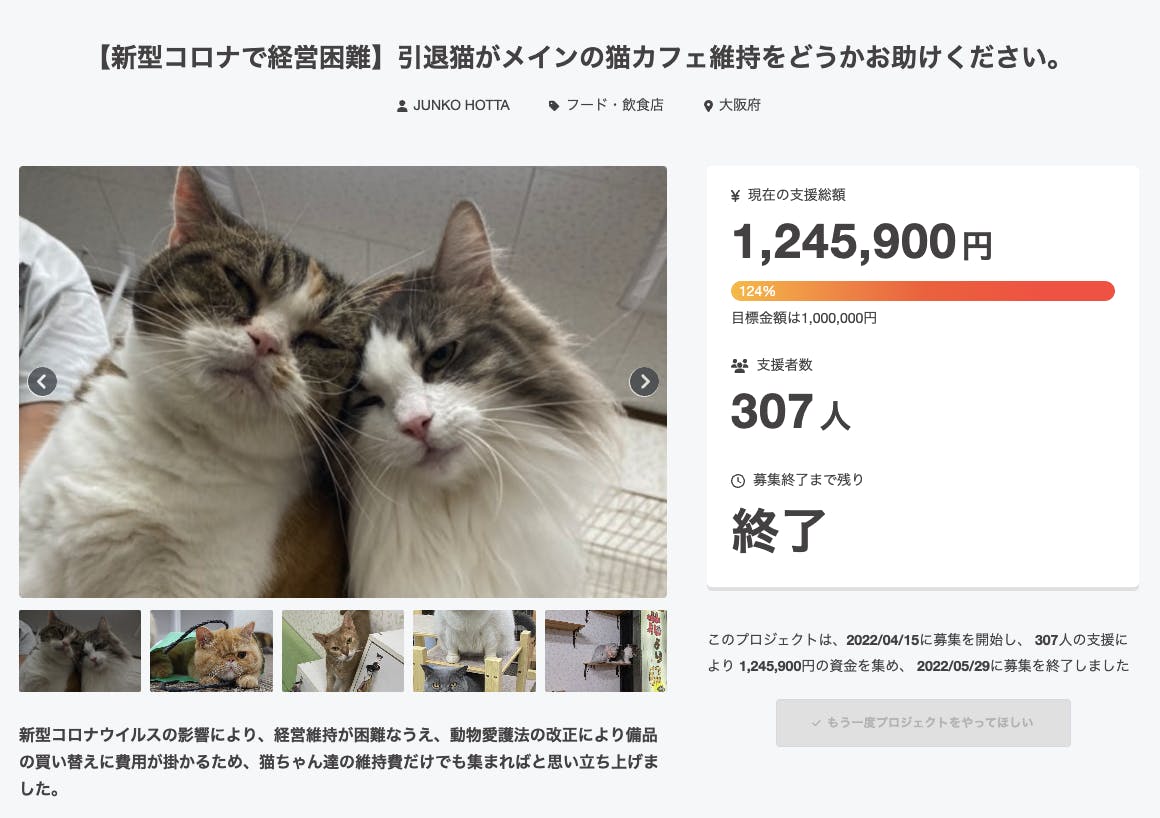The height and width of the screenshot is (818, 1160).
Task: Select the fifth thumbnail with wall shelves
Action: point(606,651)
